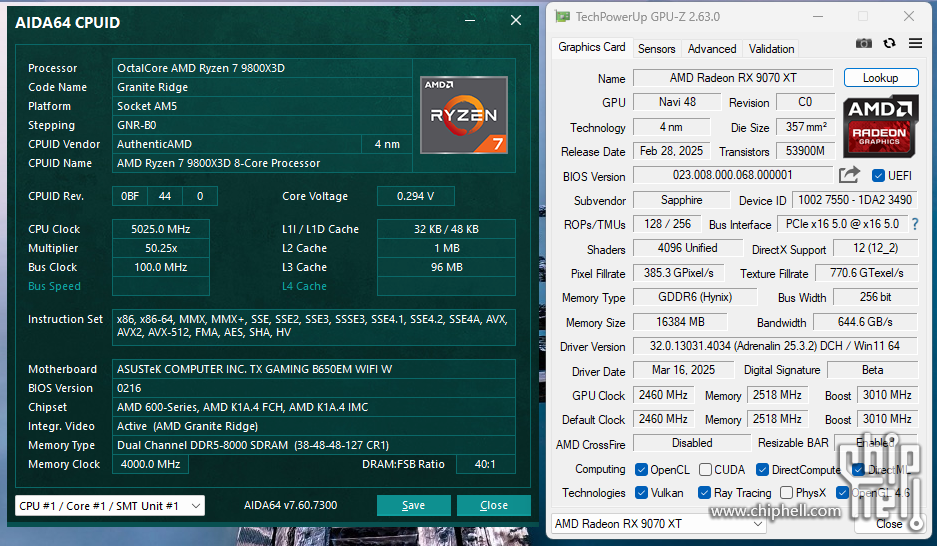Click the Texture Fillrate value
Viewport: 937px width, 546px height.
pyautogui.click(x=866, y=273)
